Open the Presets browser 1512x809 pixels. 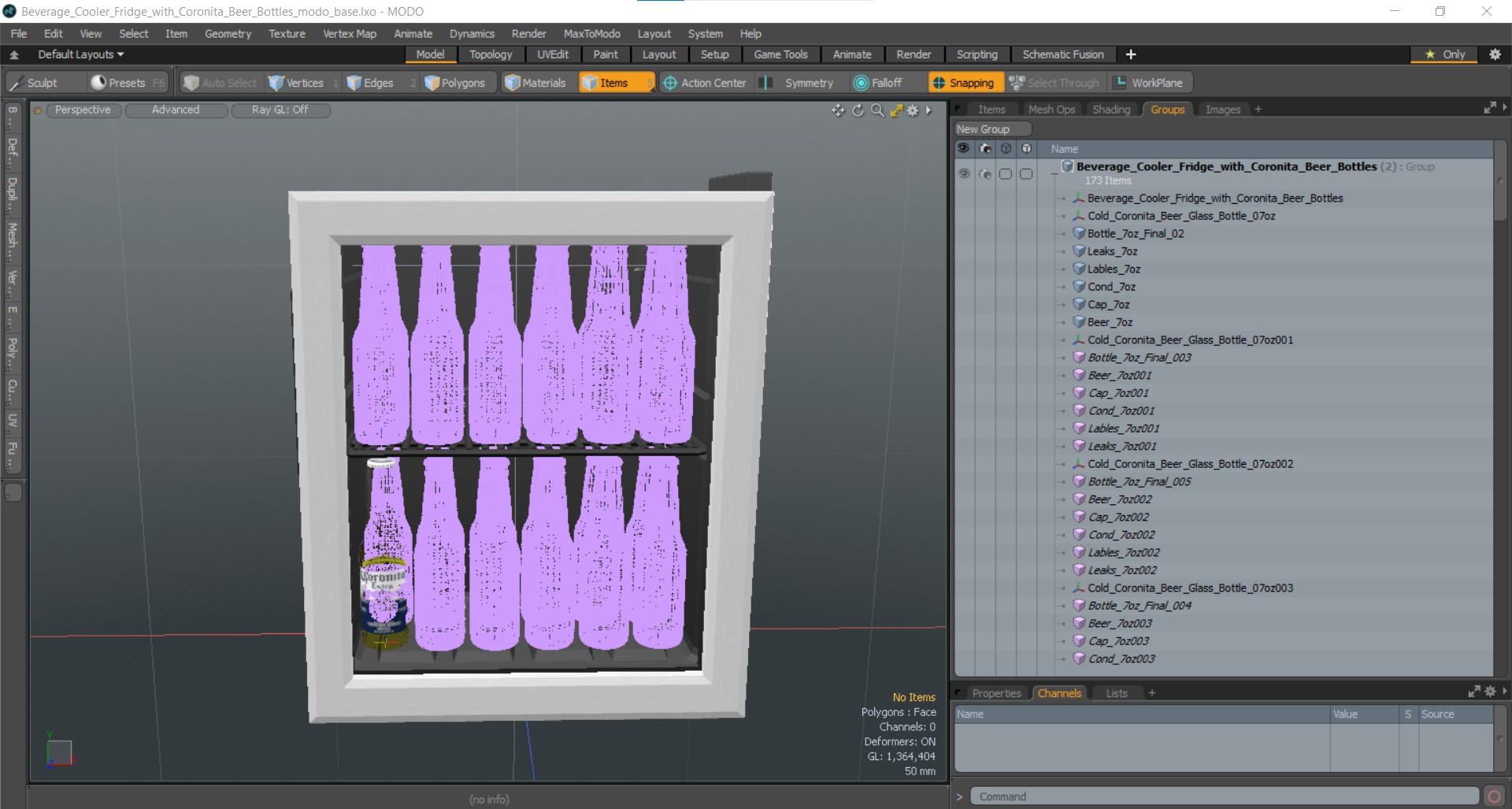coord(127,83)
